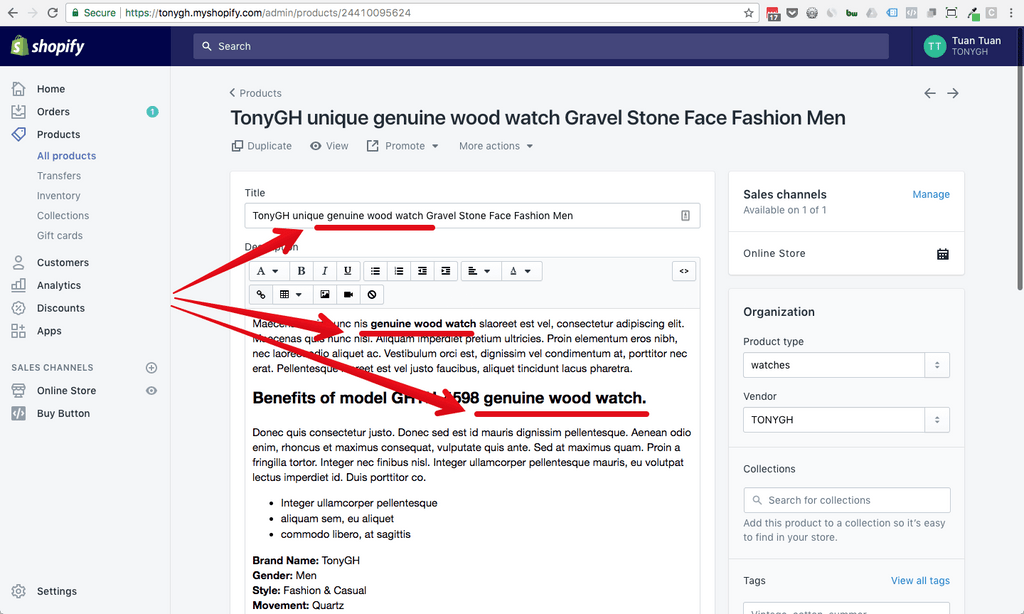Click the product Title input field
Viewport: 1024px width, 614px height.
click(x=472, y=216)
